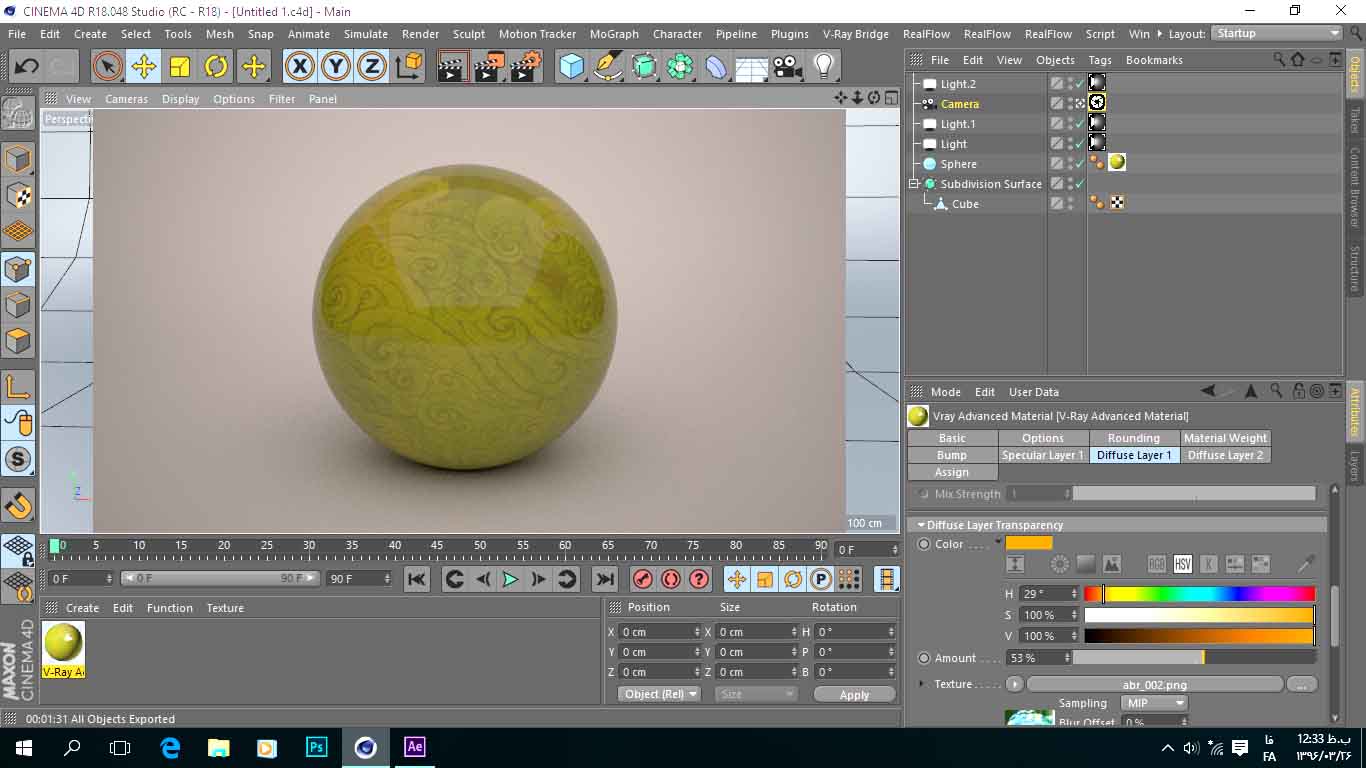Switch to the Specular Layer 1 tab

[x=1043, y=455]
